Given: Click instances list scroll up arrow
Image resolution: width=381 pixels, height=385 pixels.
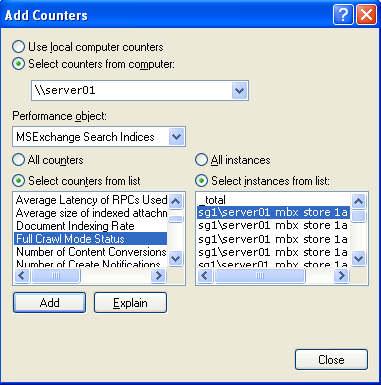Looking at the screenshot, I should (x=359, y=201).
